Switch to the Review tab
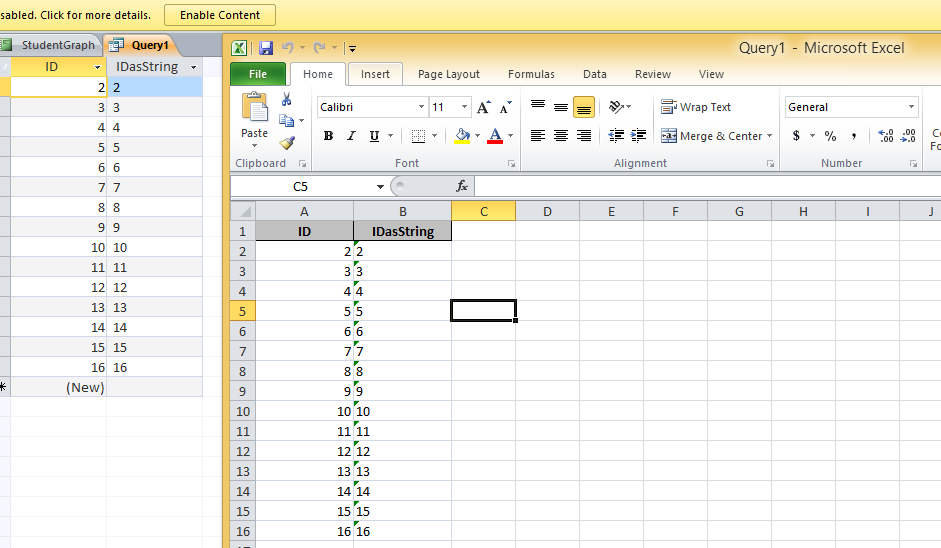 pyautogui.click(x=653, y=74)
